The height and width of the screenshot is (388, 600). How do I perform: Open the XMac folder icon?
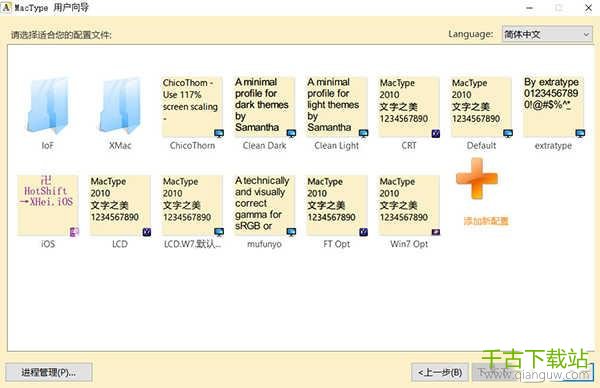tap(120, 105)
